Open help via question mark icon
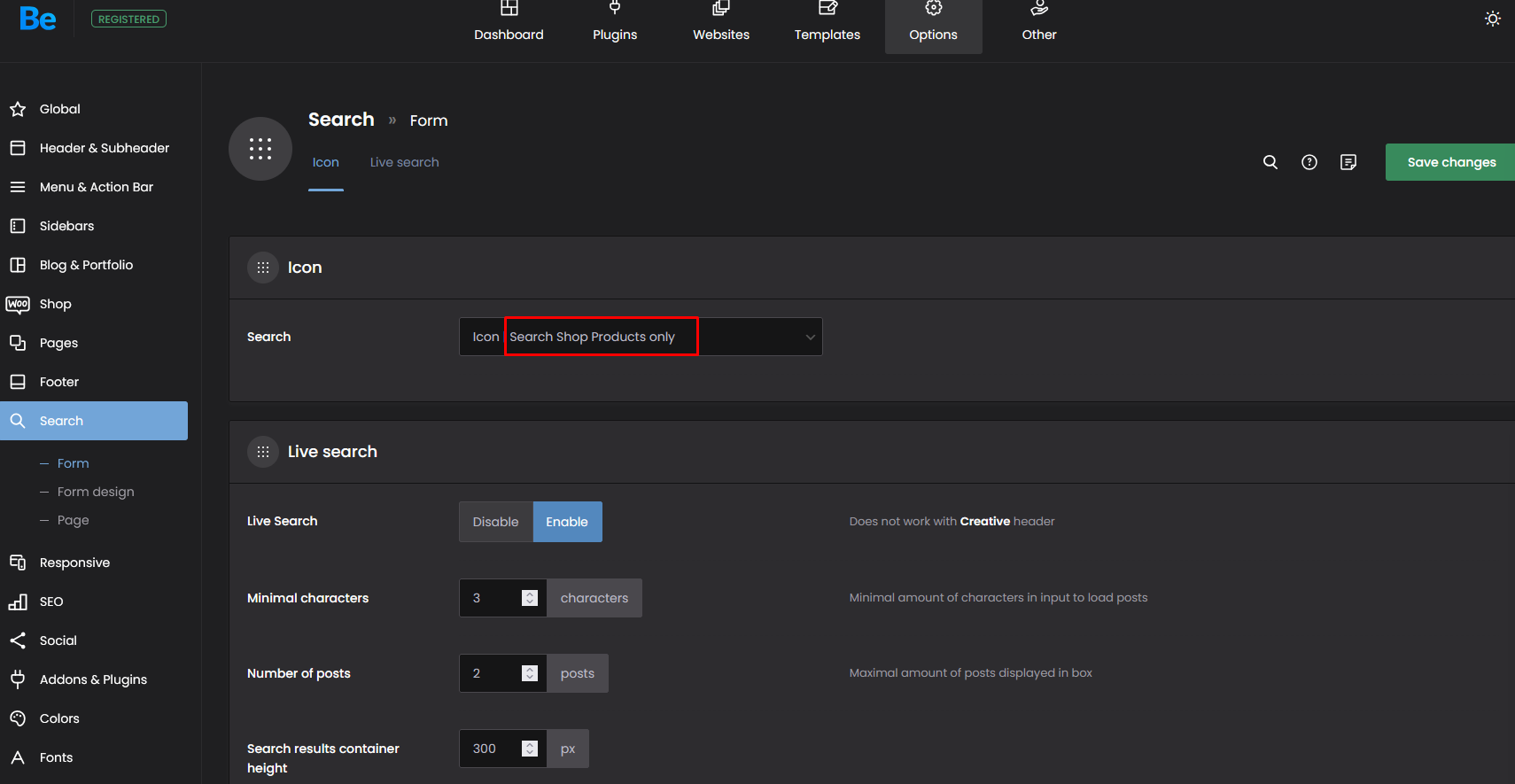The image size is (1515, 784). pyautogui.click(x=1309, y=162)
